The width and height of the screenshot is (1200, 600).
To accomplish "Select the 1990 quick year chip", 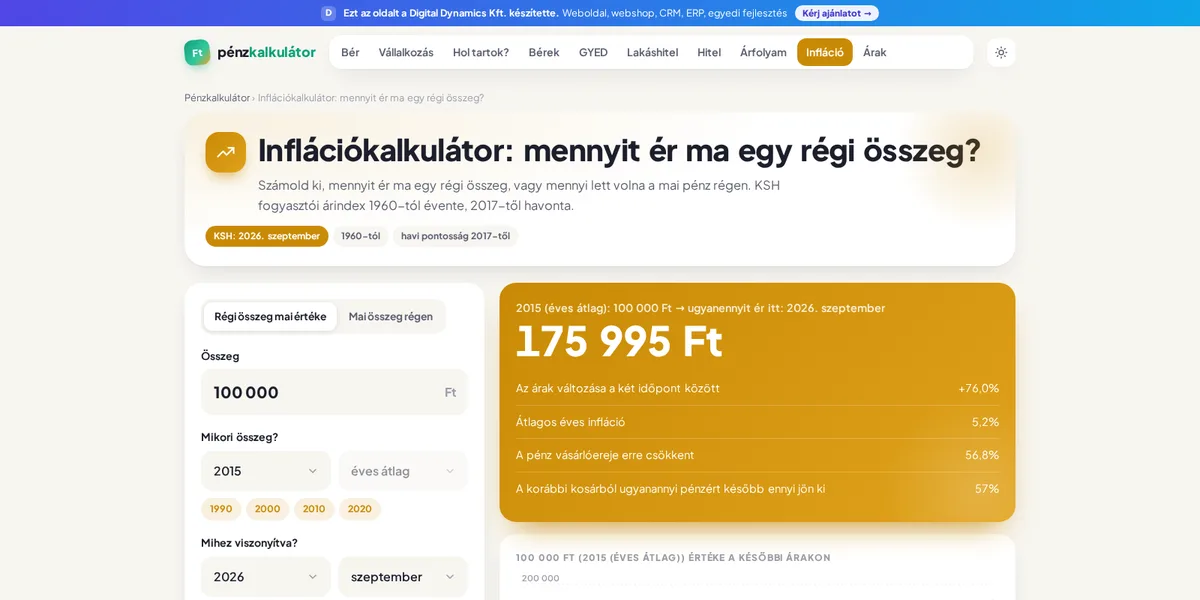I will [221, 509].
